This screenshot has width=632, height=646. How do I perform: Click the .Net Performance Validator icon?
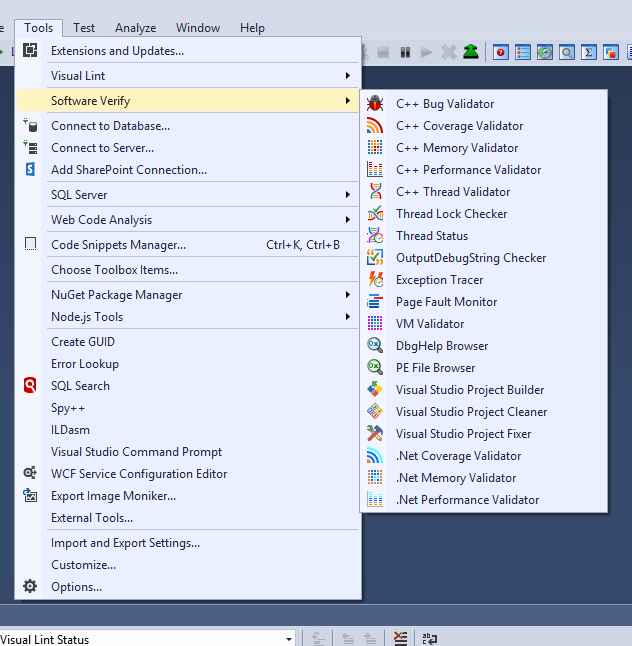click(x=375, y=500)
